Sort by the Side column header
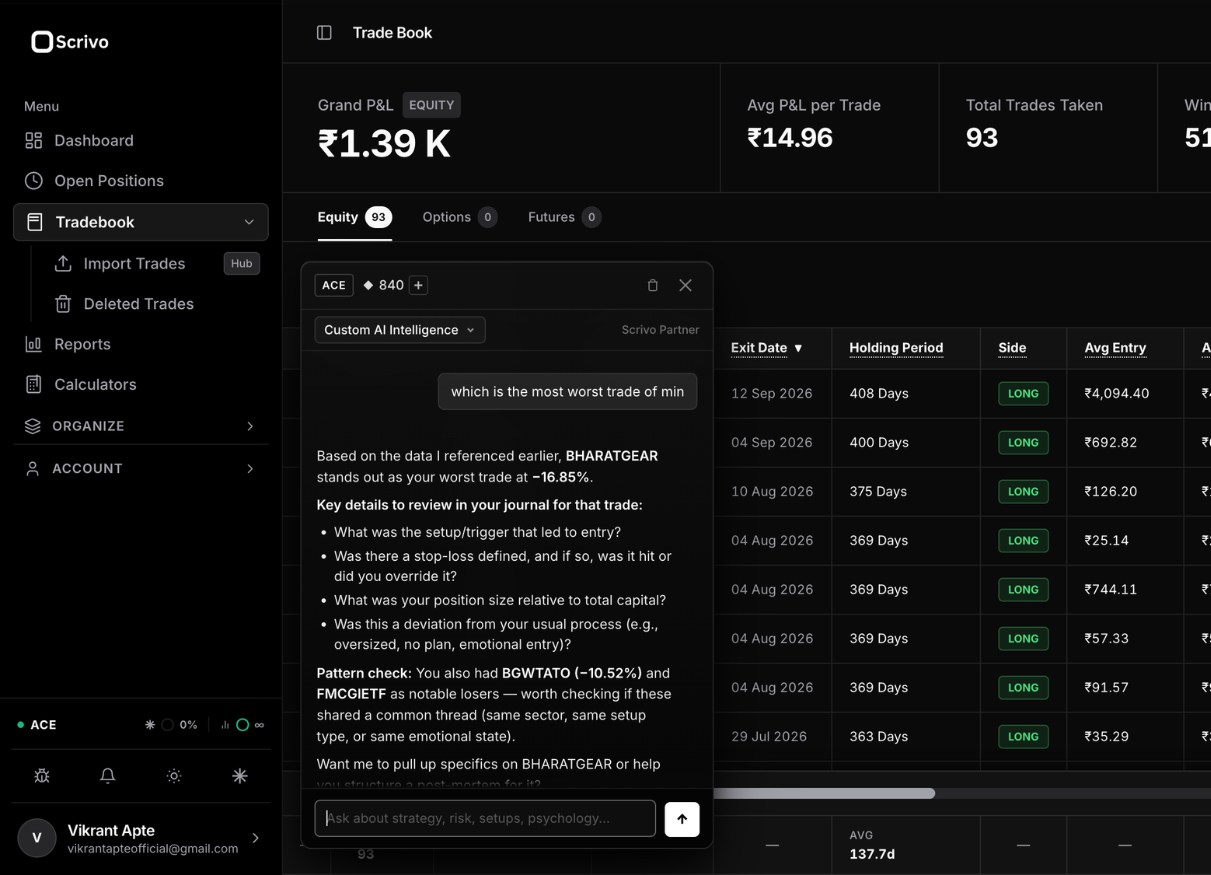This screenshot has height=875, width=1211. tap(1012, 348)
